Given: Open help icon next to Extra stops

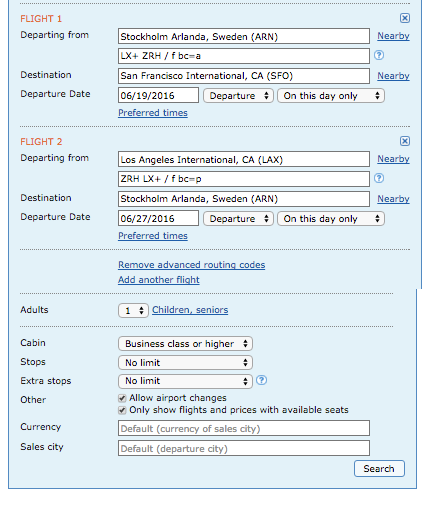Looking at the screenshot, I should click(x=261, y=380).
